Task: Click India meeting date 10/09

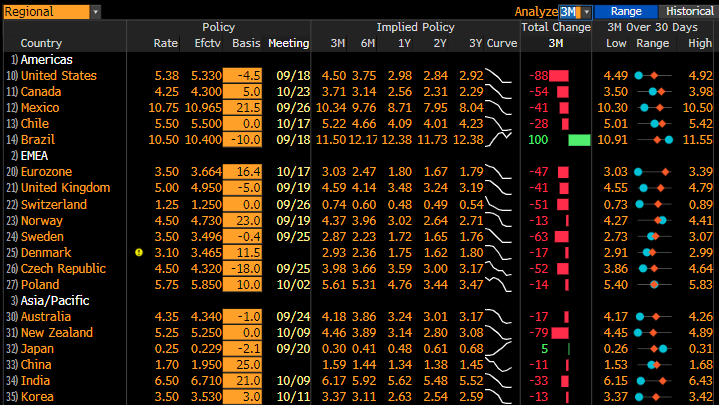Action: [293, 381]
